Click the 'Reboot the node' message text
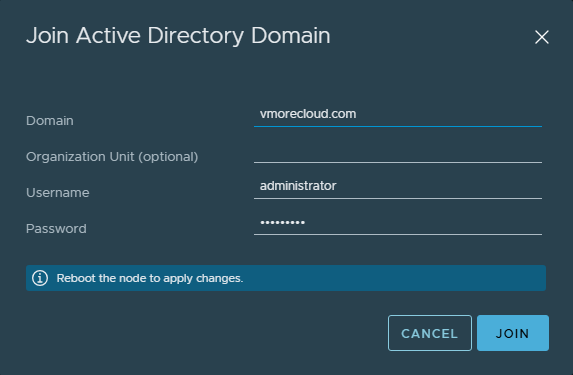The width and height of the screenshot is (573, 375). click(x=150, y=279)
